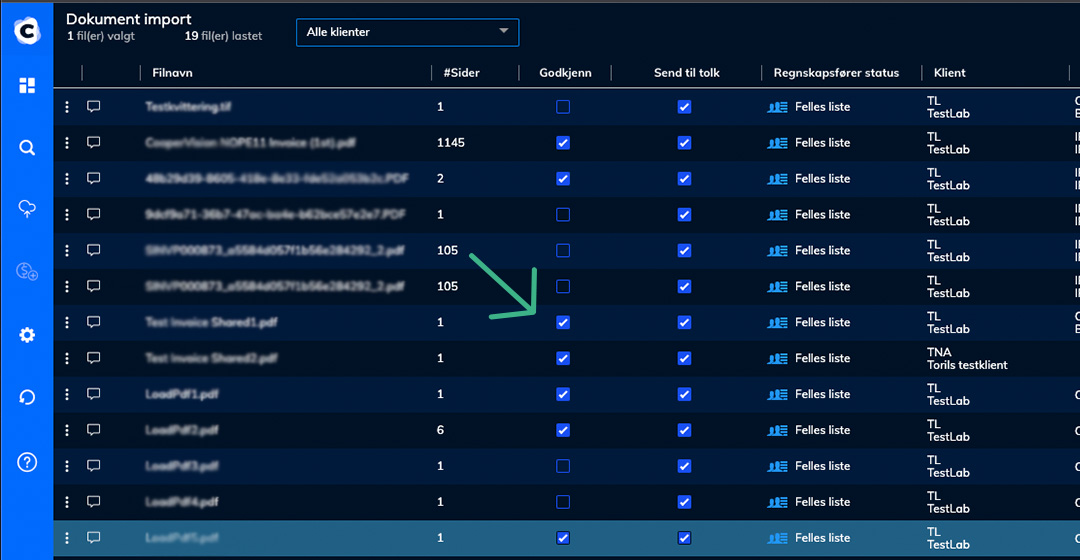1080x560 pixels.
Task: Open the cloud upload icon in sidebar
Action: click(x=27, y=208)
